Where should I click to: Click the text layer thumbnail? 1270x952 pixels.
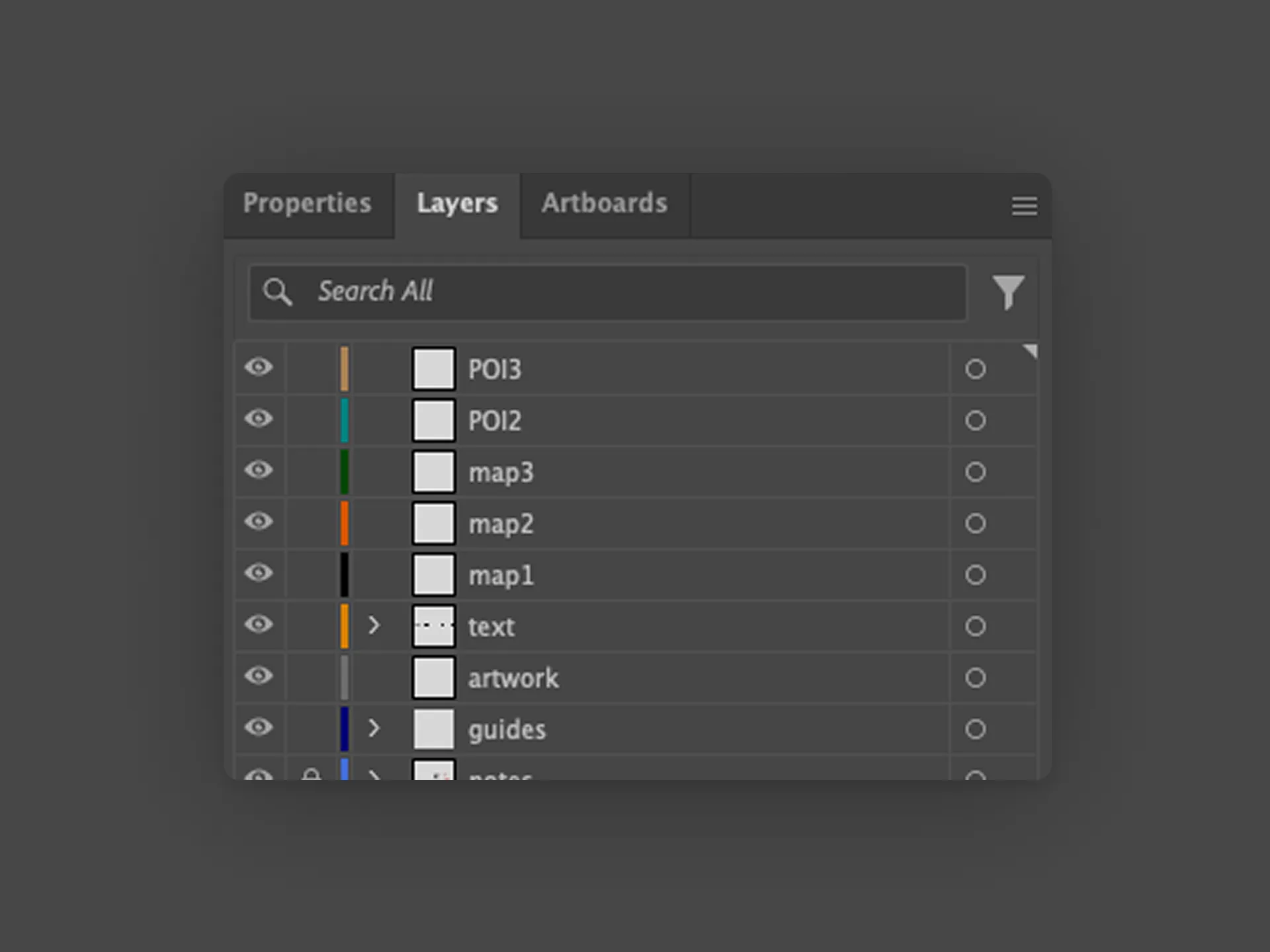tap(433, 625)
